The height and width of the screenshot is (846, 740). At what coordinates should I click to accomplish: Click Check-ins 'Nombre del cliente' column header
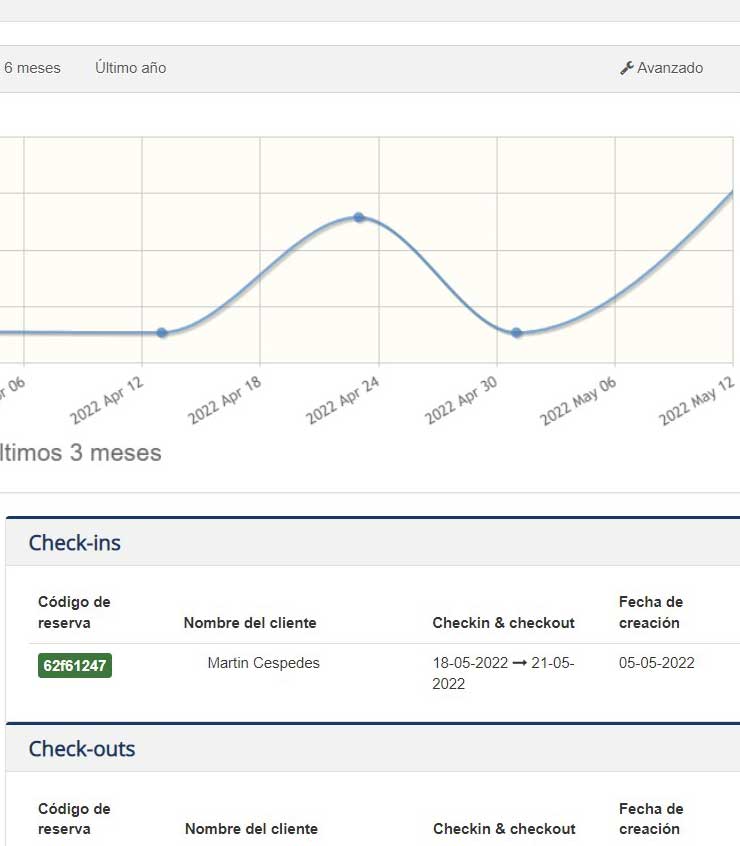pyautogui.click(x=250, y=623)
